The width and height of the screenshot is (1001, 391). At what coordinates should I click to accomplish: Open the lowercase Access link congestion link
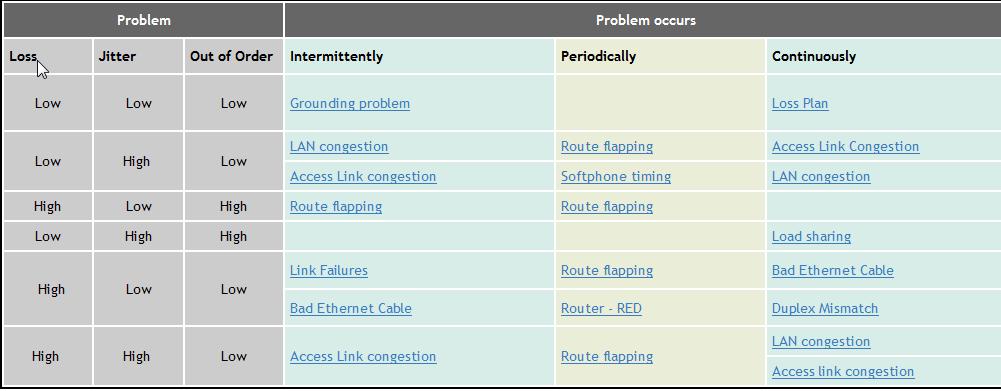tap(843, 371)
